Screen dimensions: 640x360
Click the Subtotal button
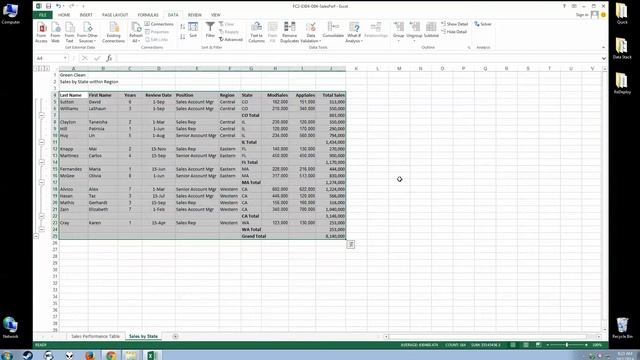coord(431,30)
